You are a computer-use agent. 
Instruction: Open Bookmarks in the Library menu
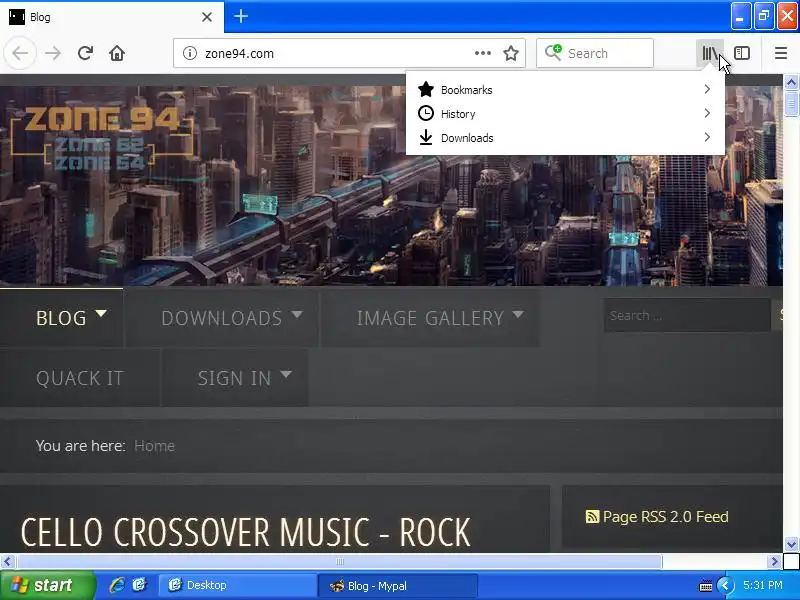click(565, 90)
